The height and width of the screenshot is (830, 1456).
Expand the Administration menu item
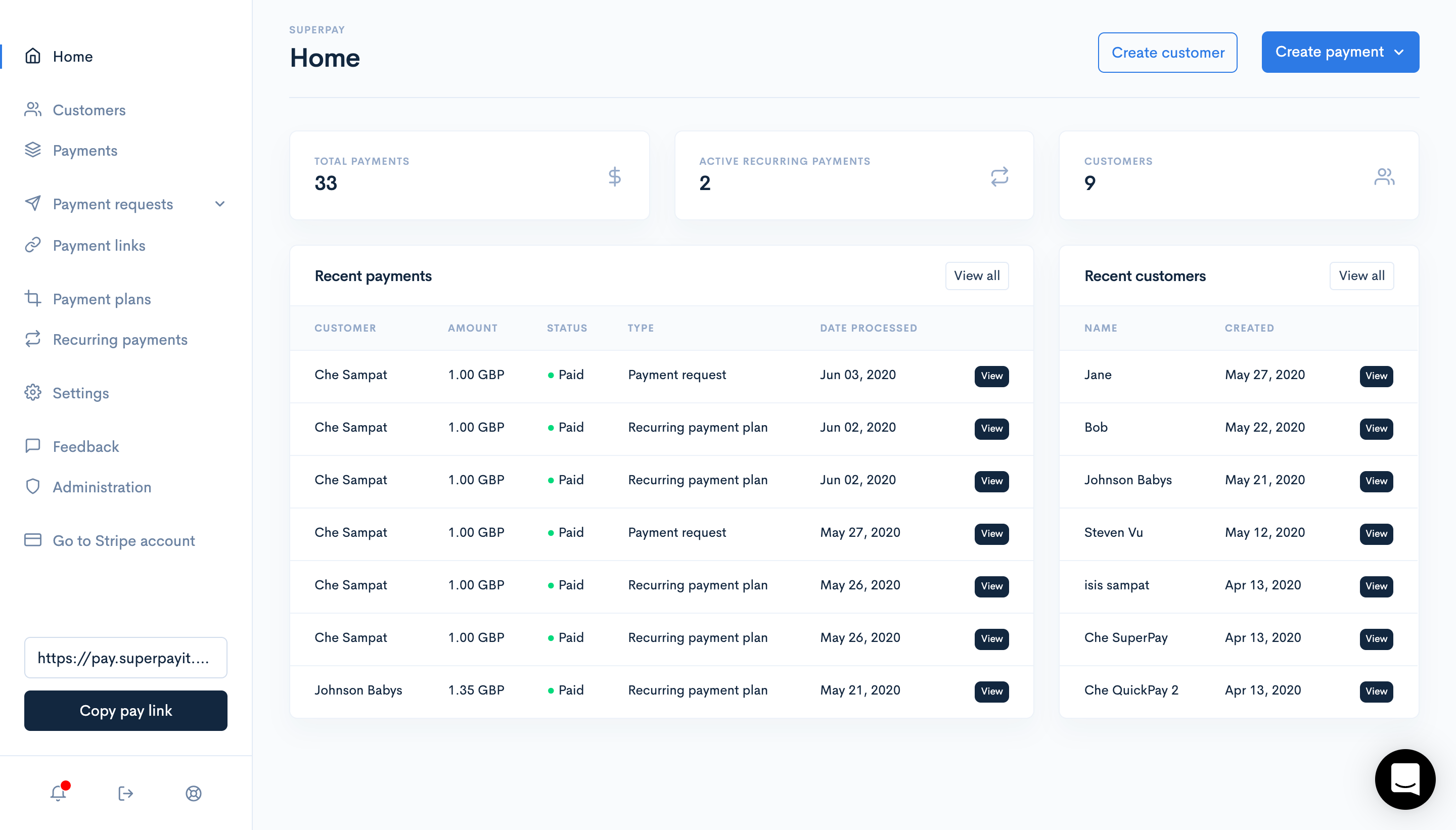(x=101, y=487)
